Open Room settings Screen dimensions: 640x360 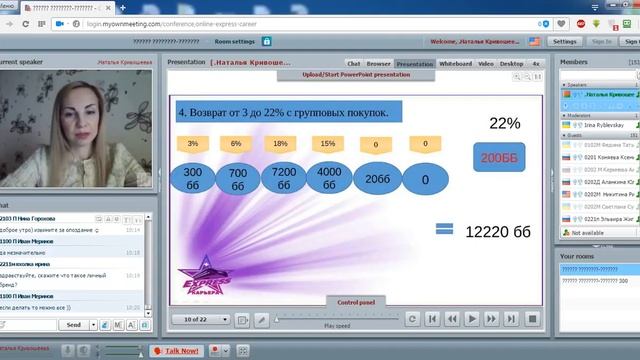(x=234, y=42)
